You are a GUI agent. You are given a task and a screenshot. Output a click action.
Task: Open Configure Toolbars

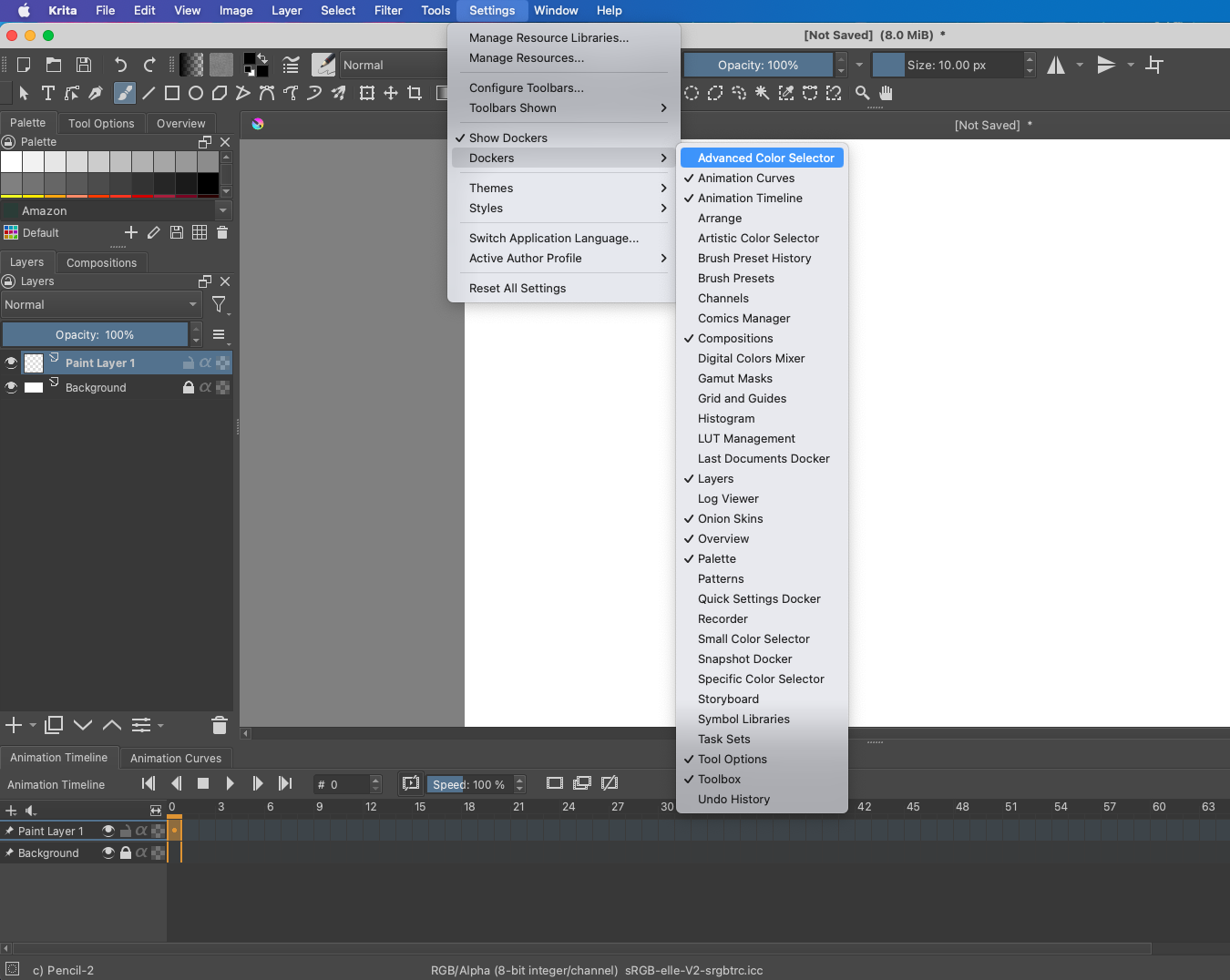564,87
